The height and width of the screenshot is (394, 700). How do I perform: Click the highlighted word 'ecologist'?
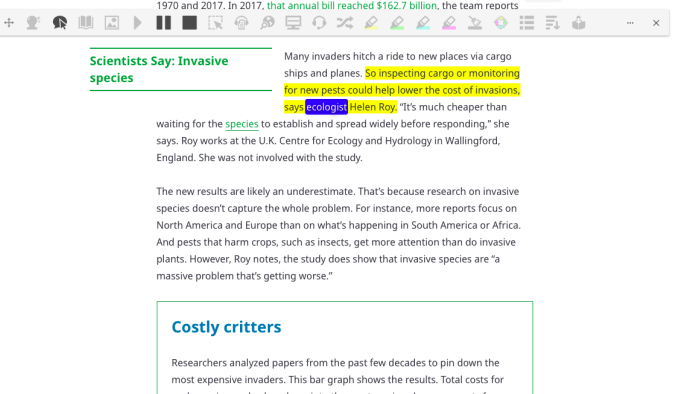[x=326, y=107]
